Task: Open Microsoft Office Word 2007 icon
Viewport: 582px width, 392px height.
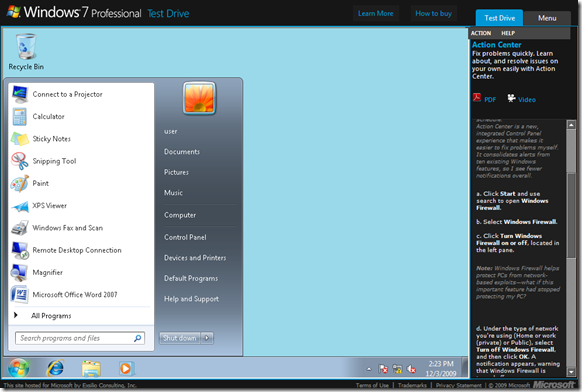Action: [x=20, y=294]
